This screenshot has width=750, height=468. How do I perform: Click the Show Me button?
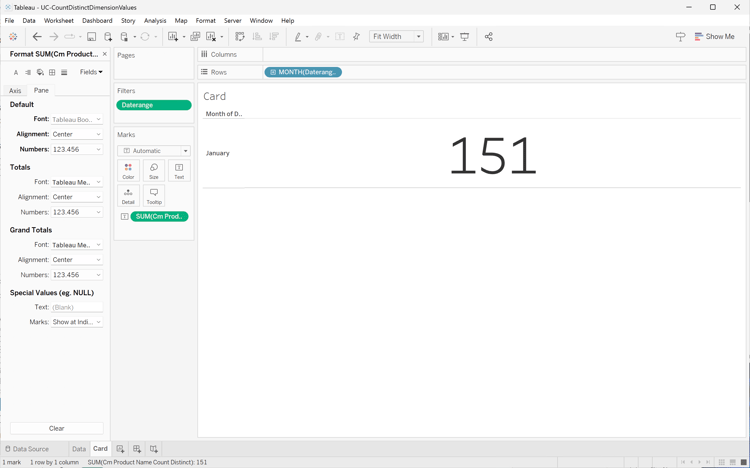coord(714,37)
